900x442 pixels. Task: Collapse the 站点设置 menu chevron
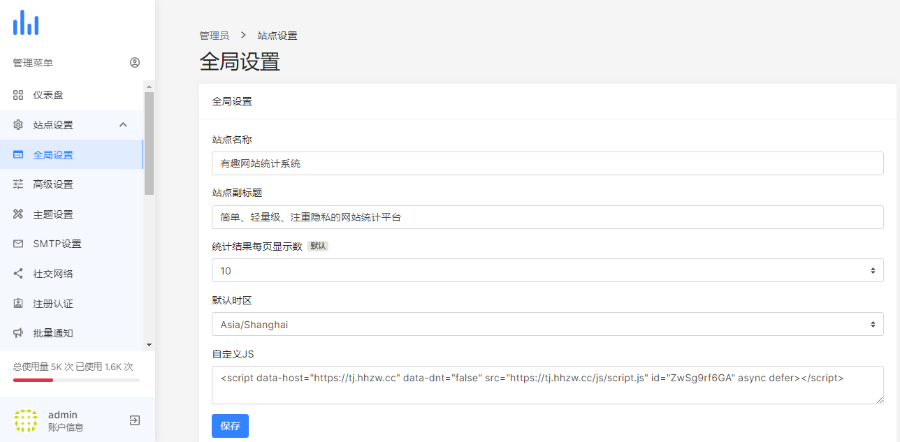123,125
